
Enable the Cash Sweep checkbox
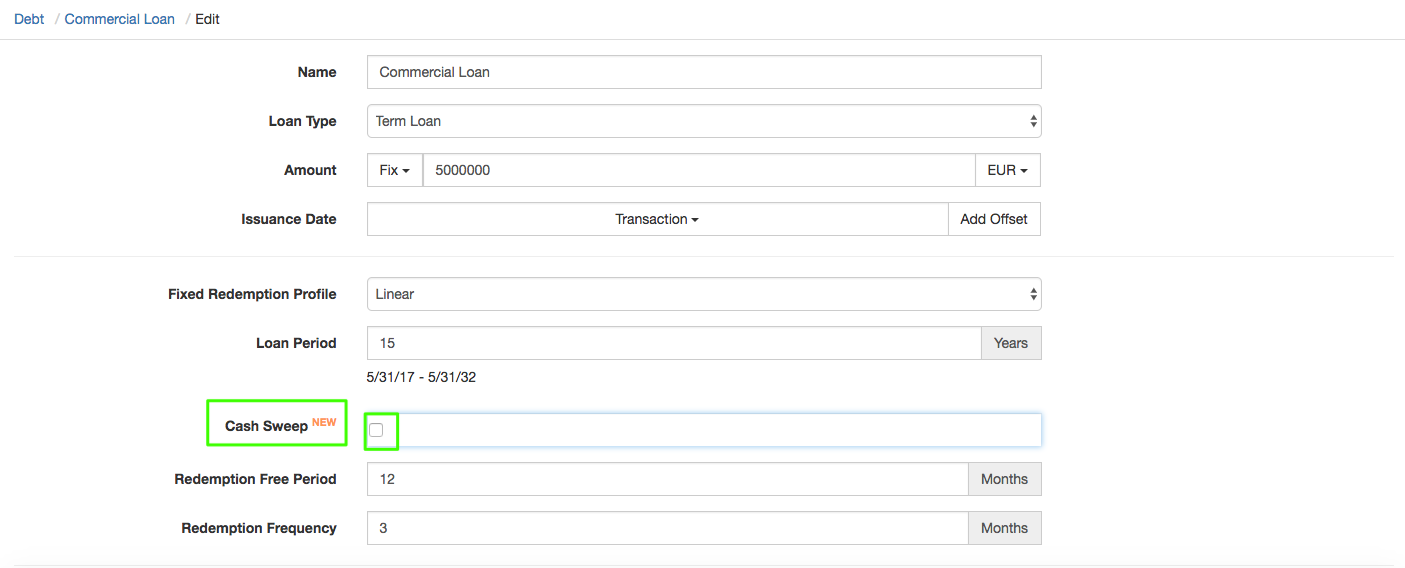pos(376,430)
